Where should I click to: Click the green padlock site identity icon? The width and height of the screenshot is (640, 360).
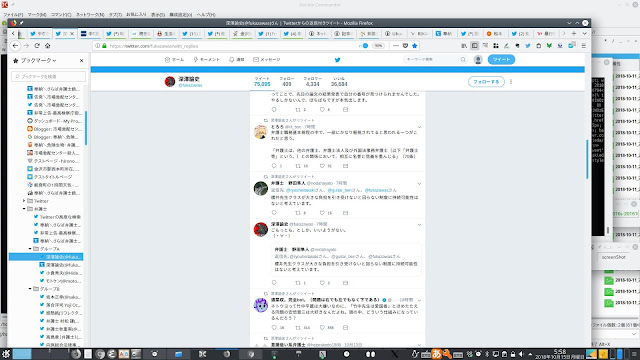pos(104,46)
